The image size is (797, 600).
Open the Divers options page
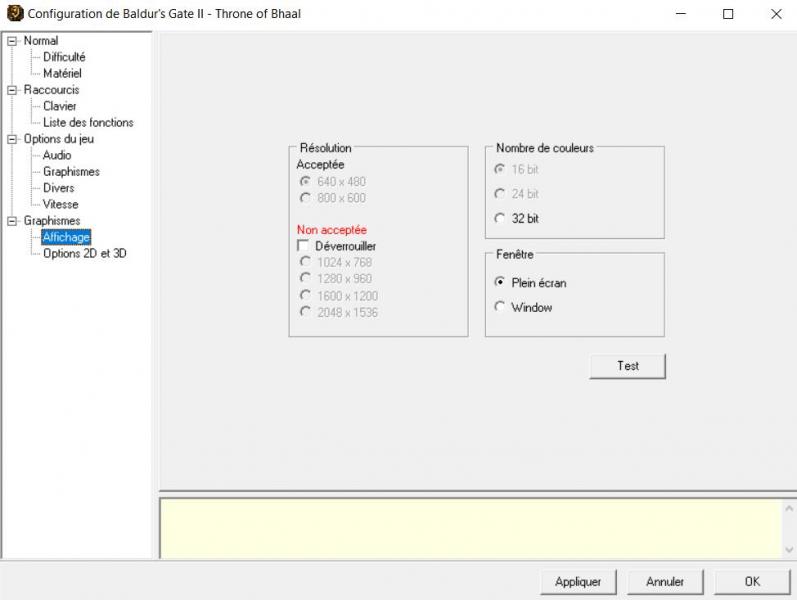tap(58, 188)
